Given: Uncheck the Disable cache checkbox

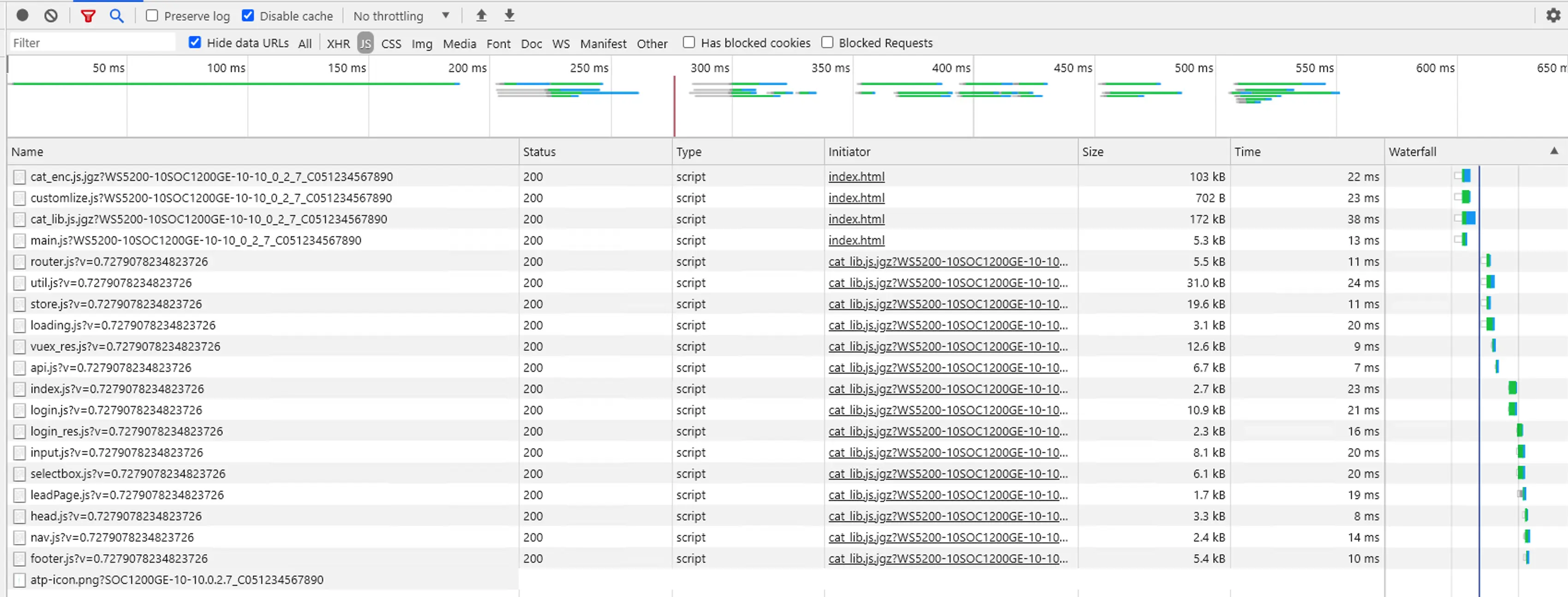Looking at the screenshot, I should (x=248, y=16).
